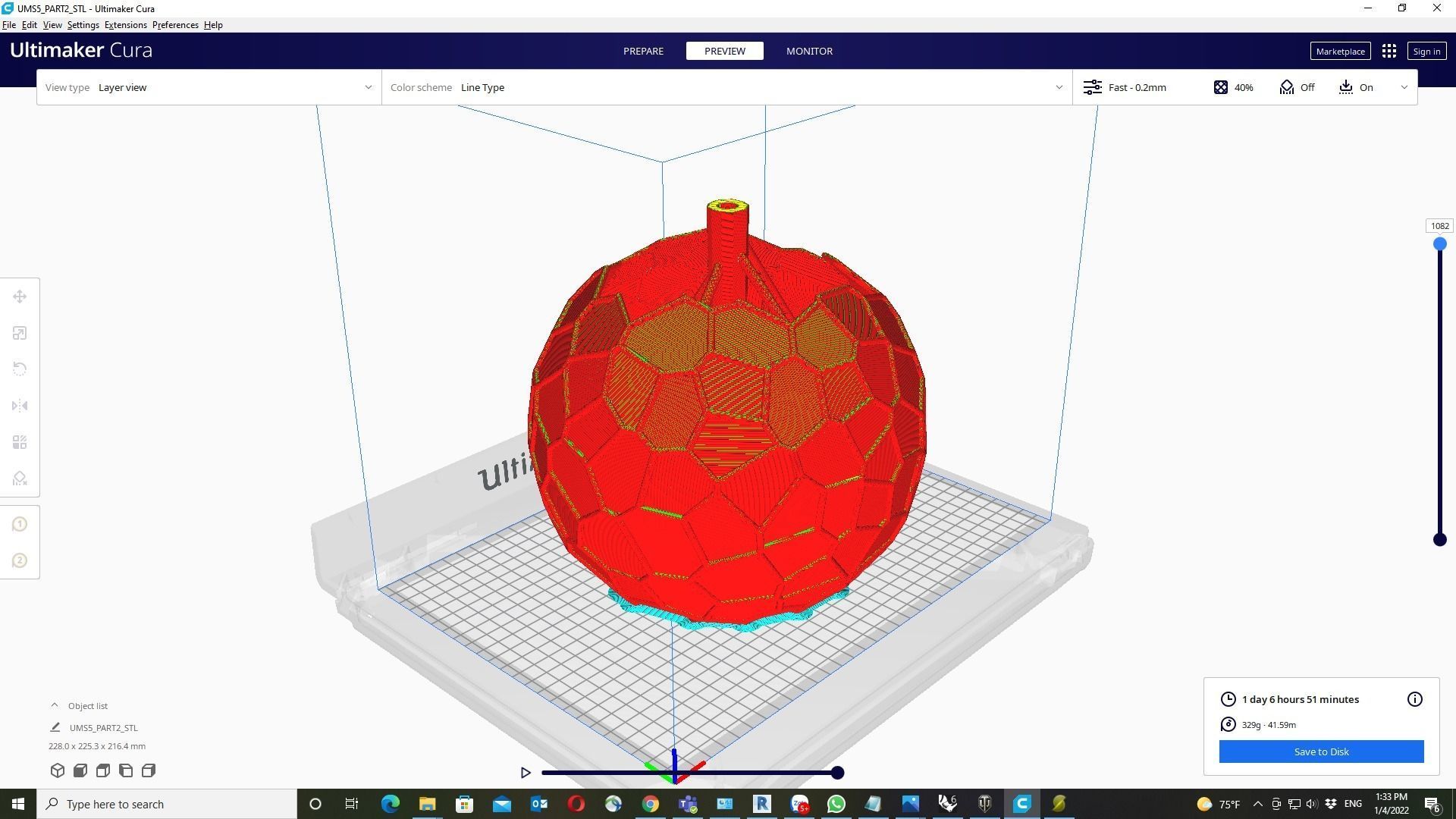
Task: Open Google Chrome from taskbar
Action: (x=650, y=804)
